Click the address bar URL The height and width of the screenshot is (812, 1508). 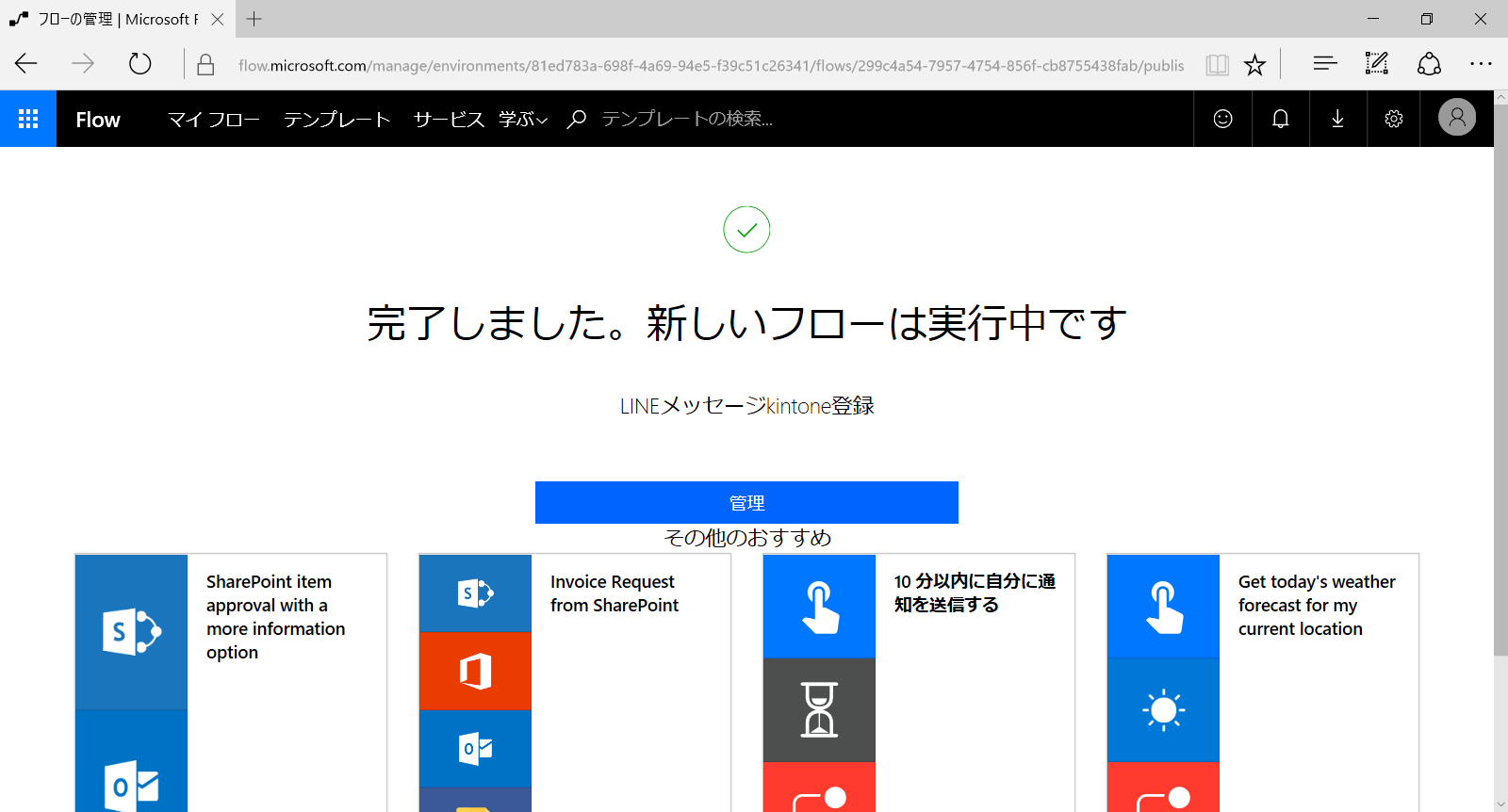pos(711,65)
